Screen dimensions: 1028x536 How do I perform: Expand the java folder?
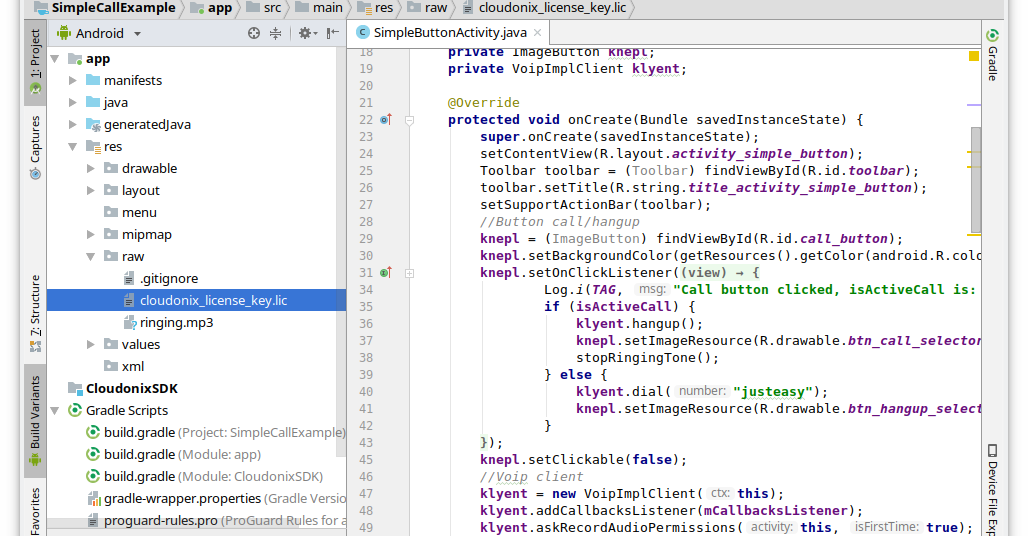pos(73,103)
